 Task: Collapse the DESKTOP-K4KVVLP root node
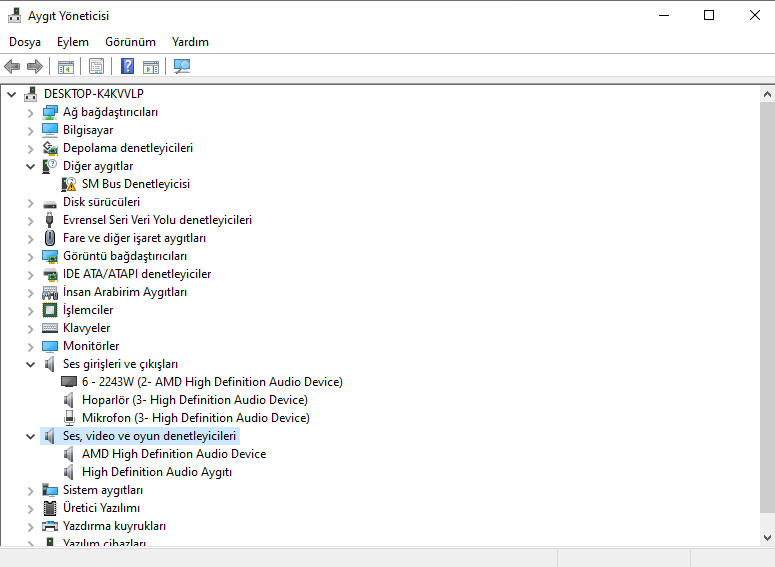11,94
